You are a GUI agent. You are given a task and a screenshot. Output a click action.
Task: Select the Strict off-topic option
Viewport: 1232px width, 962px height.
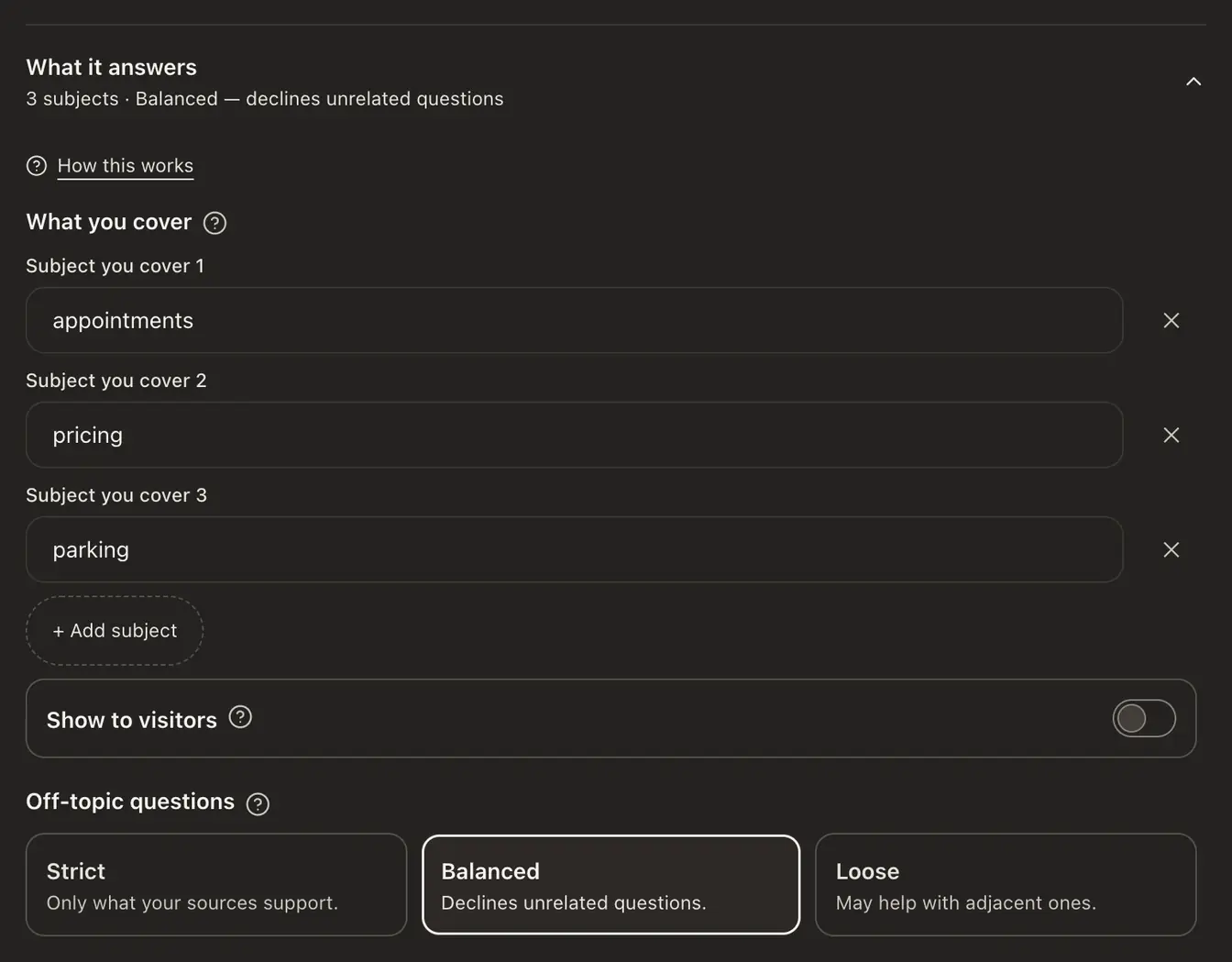(x=216, y=885)
